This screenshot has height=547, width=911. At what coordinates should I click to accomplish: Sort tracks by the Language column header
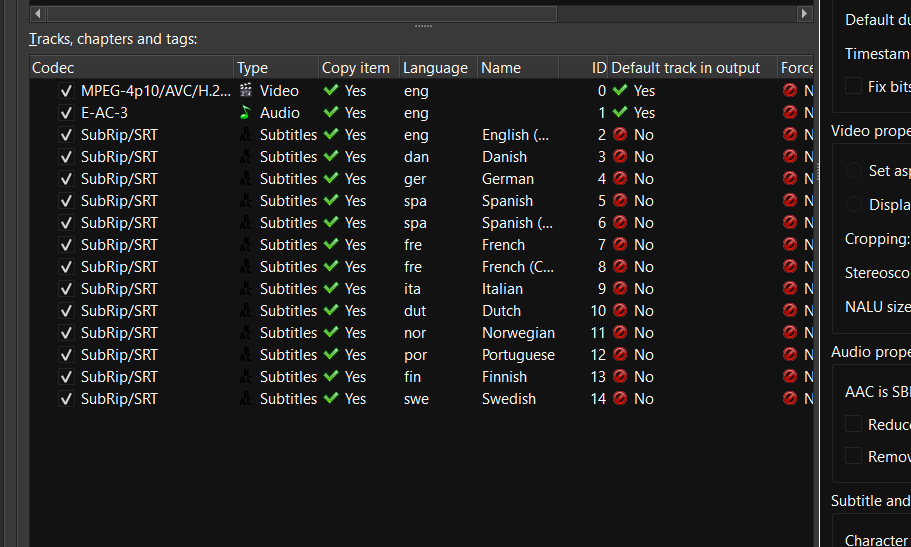pos(435,68)
